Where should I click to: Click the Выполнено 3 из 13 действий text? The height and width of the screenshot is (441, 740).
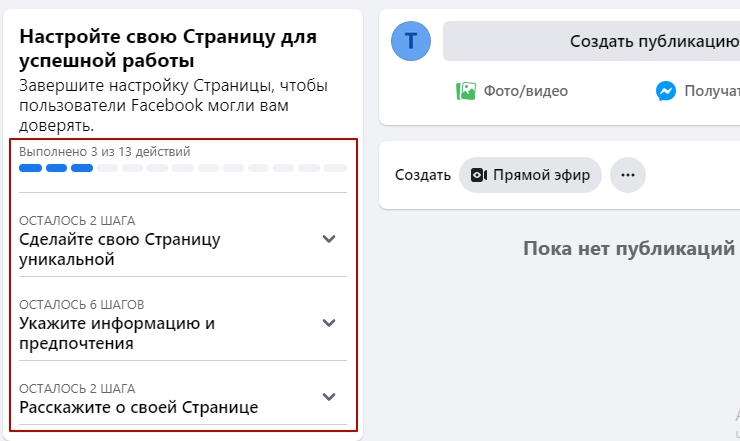pyautogui.click(x=105, y=152)
